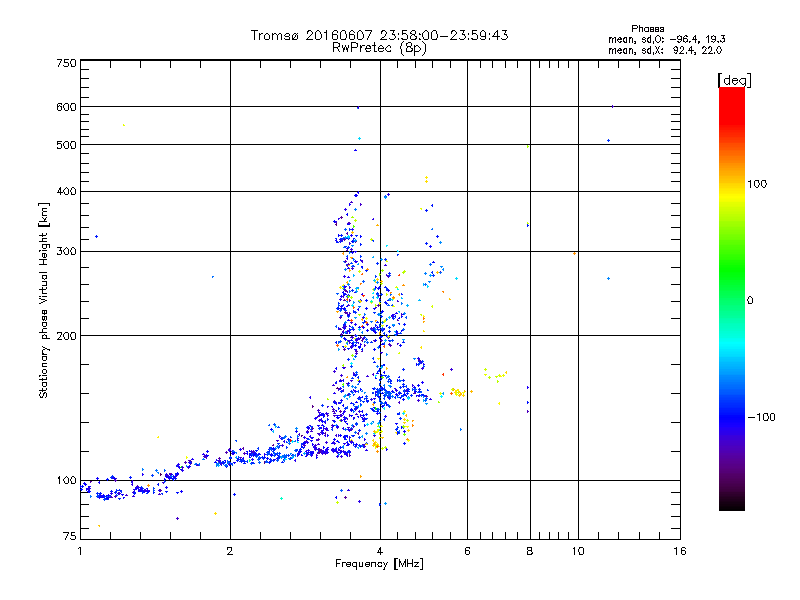Click the 'Frequency [MHz]' axis label
Viewport: 800px width, 600px height.
pos(379,564)
